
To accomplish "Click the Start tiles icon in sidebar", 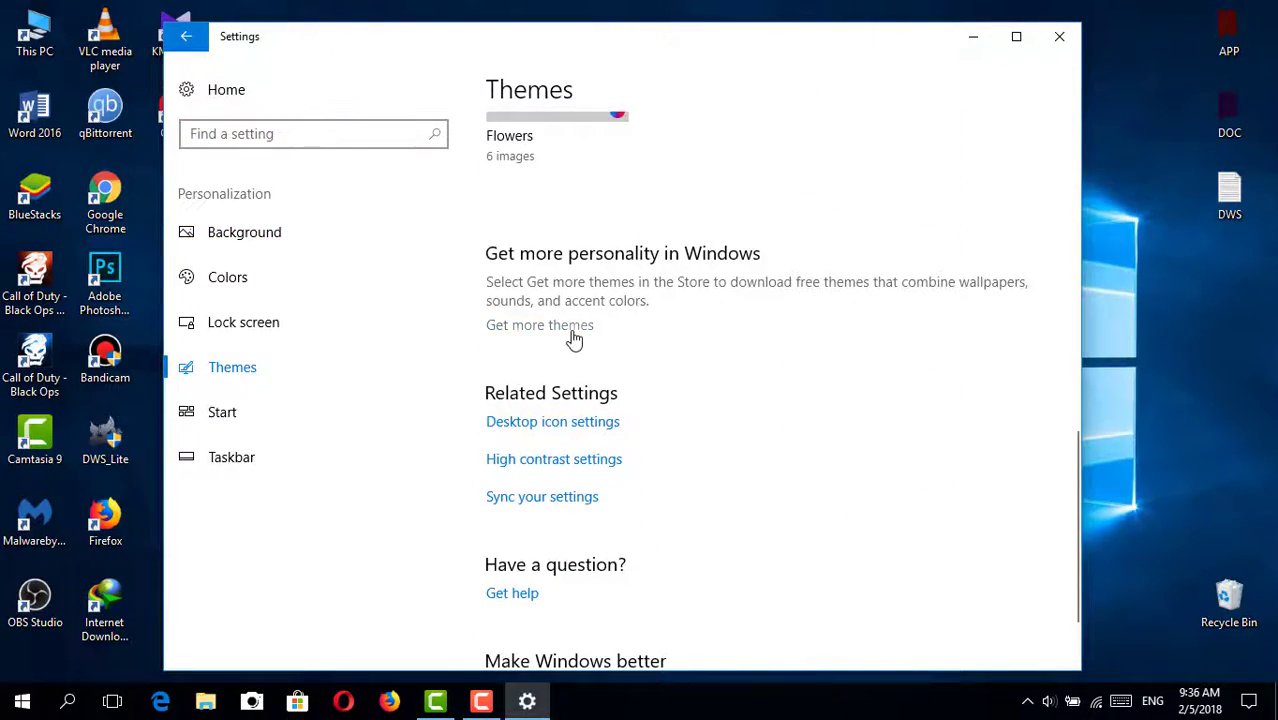I will (x=186, y=412).
